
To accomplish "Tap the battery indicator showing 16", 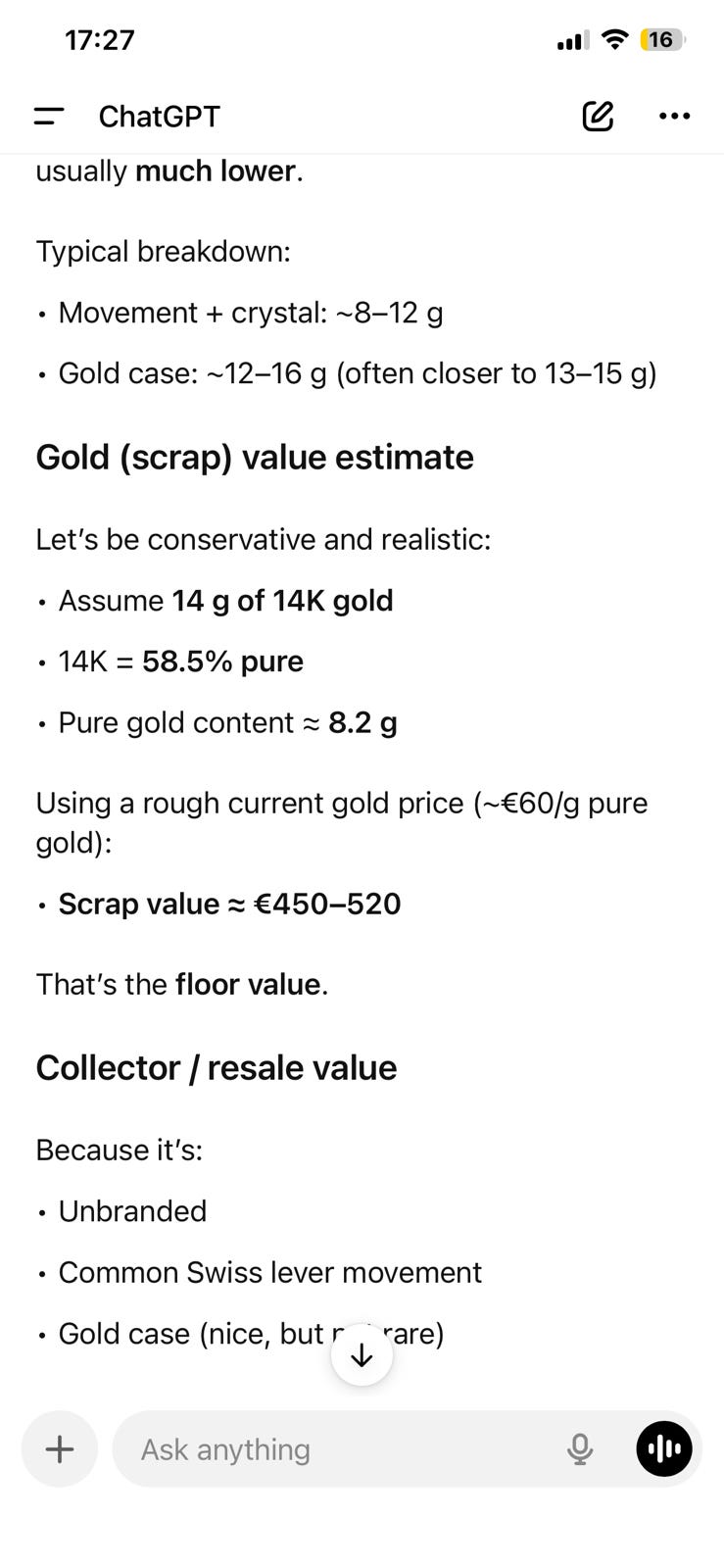I will tap(661, 39).
